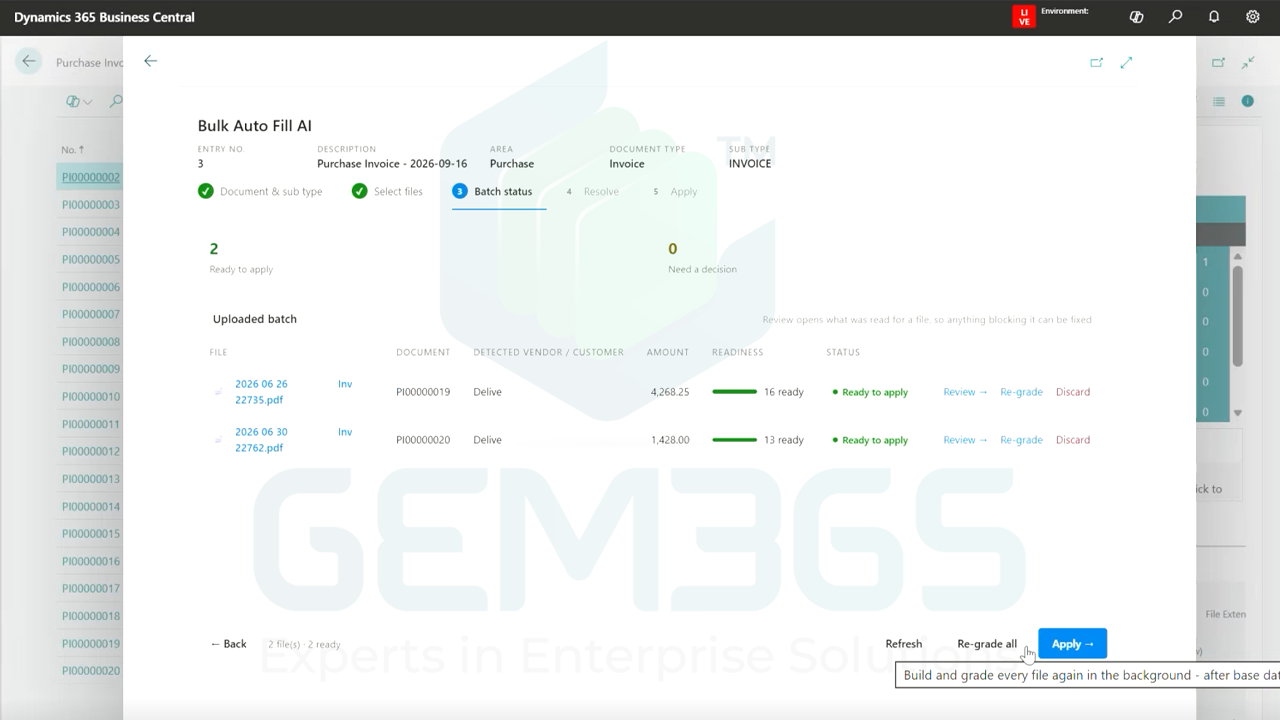Discard the PI00000020 file row
This screenshot has height=720, width=1280.
pyautogui.click(x=1073, y=440)
